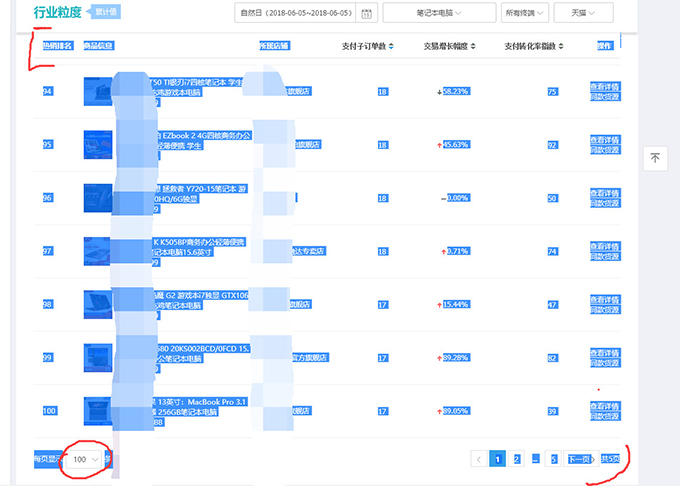The height and width of the screenshot is (486, 680).
Task: Click the 89.28% growth value
Action: tap(456, 358)
